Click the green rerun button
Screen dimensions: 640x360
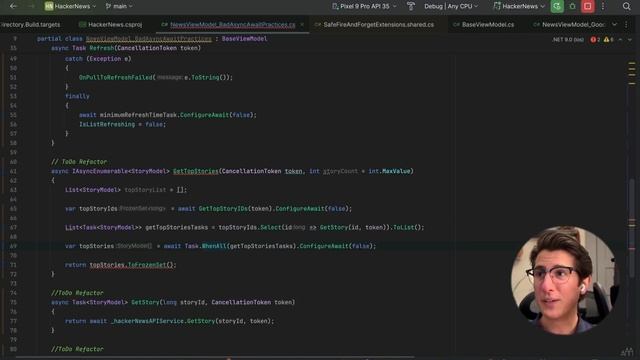557,6
